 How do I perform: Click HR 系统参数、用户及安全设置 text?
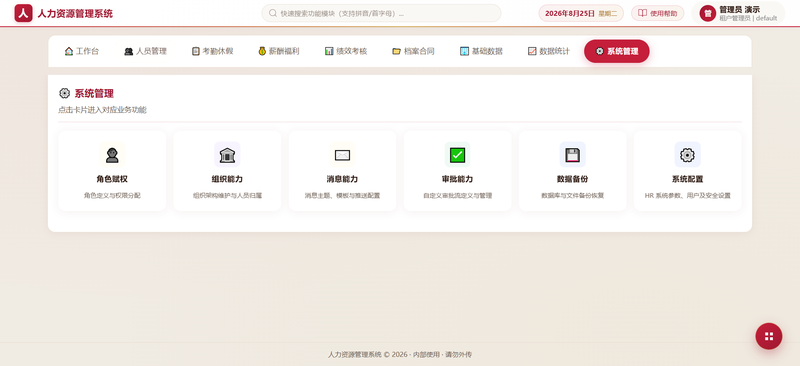[687, 196]
